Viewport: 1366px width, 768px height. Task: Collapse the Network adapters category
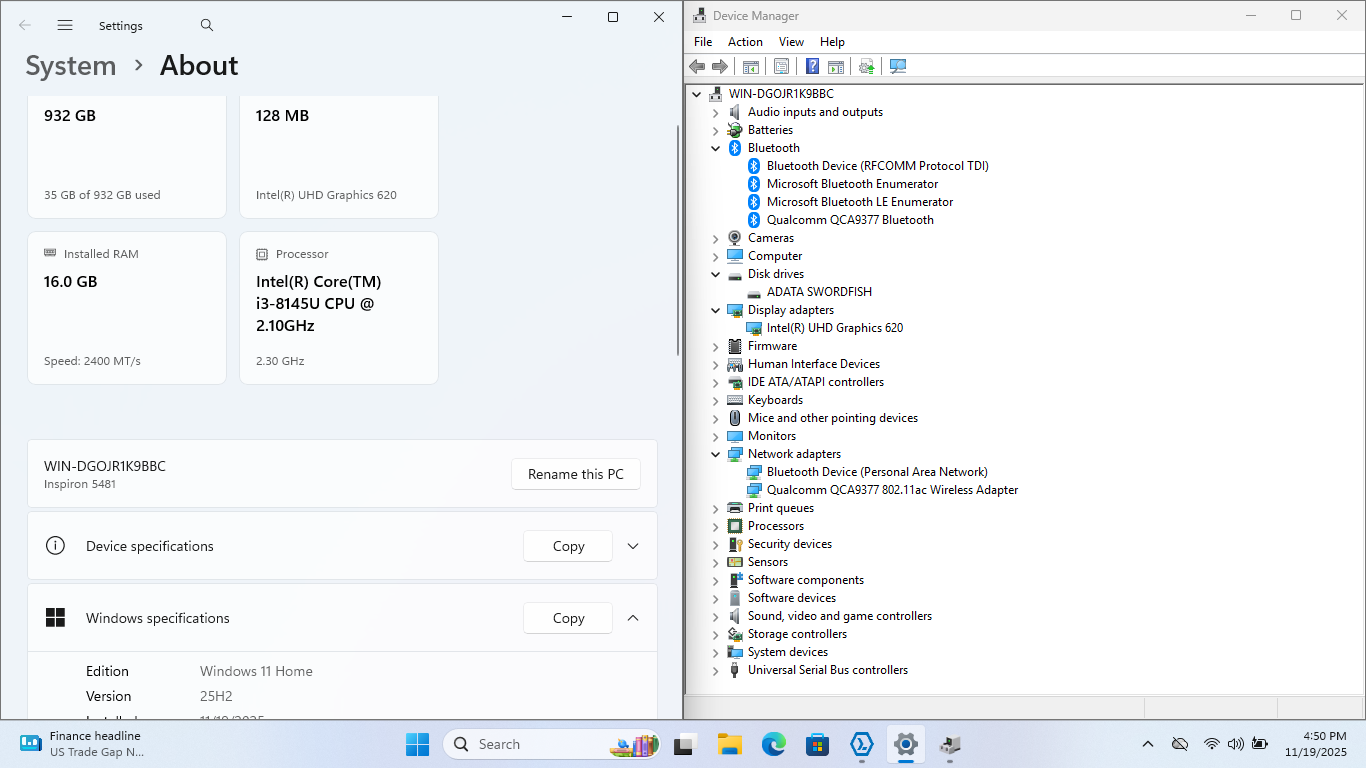pos(716,454)
